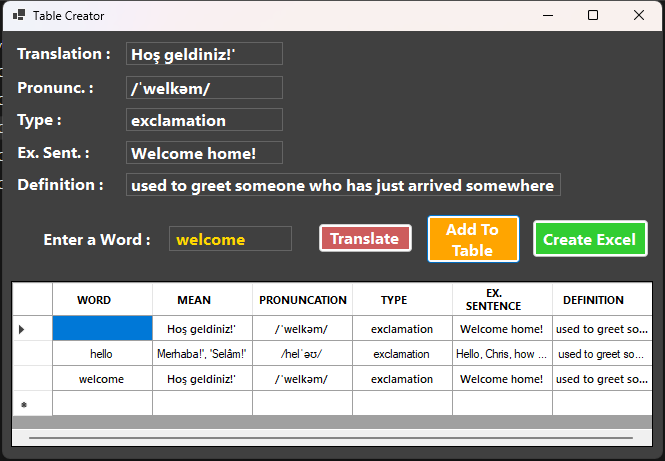Image resolution: width=665 pixels, height=461 pixels.
Task: Select the 'hello' cell in the WORD column
Action: point(102,354)
